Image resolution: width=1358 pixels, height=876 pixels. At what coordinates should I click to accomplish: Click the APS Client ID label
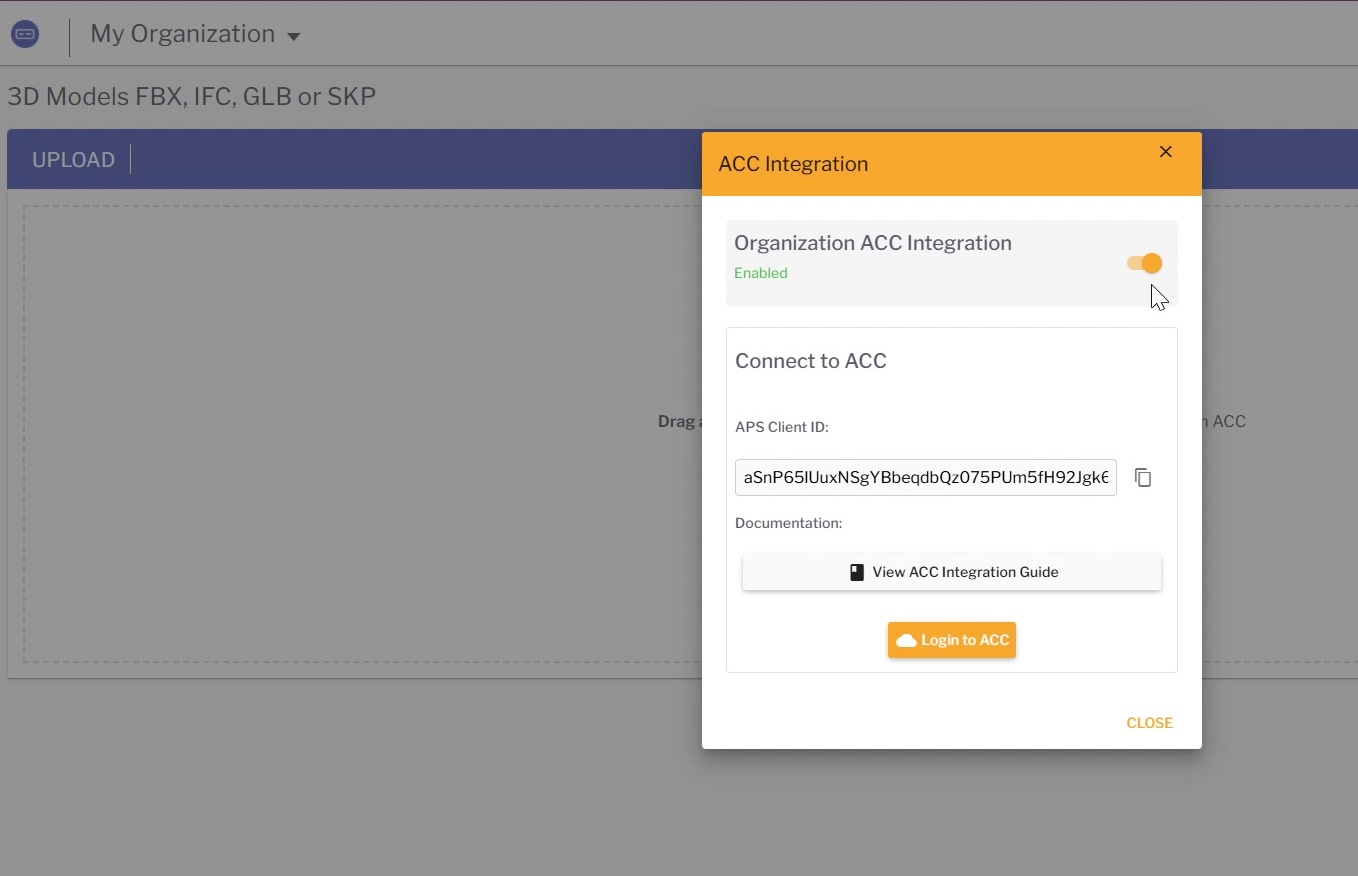(782, 427)
